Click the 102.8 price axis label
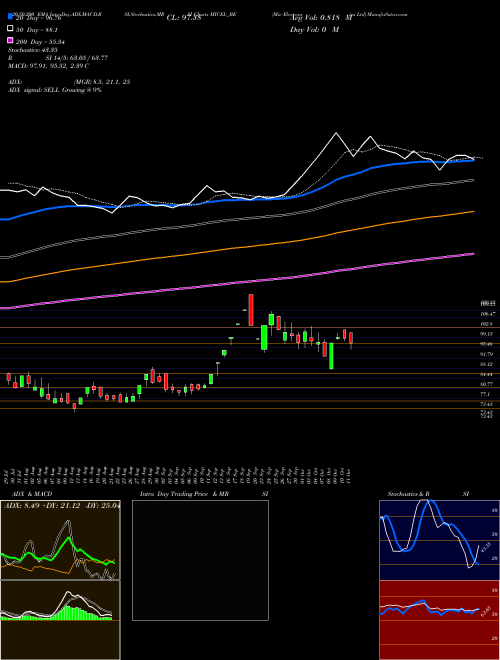Screen dimensions: 500x660 [x=487, y=324]
